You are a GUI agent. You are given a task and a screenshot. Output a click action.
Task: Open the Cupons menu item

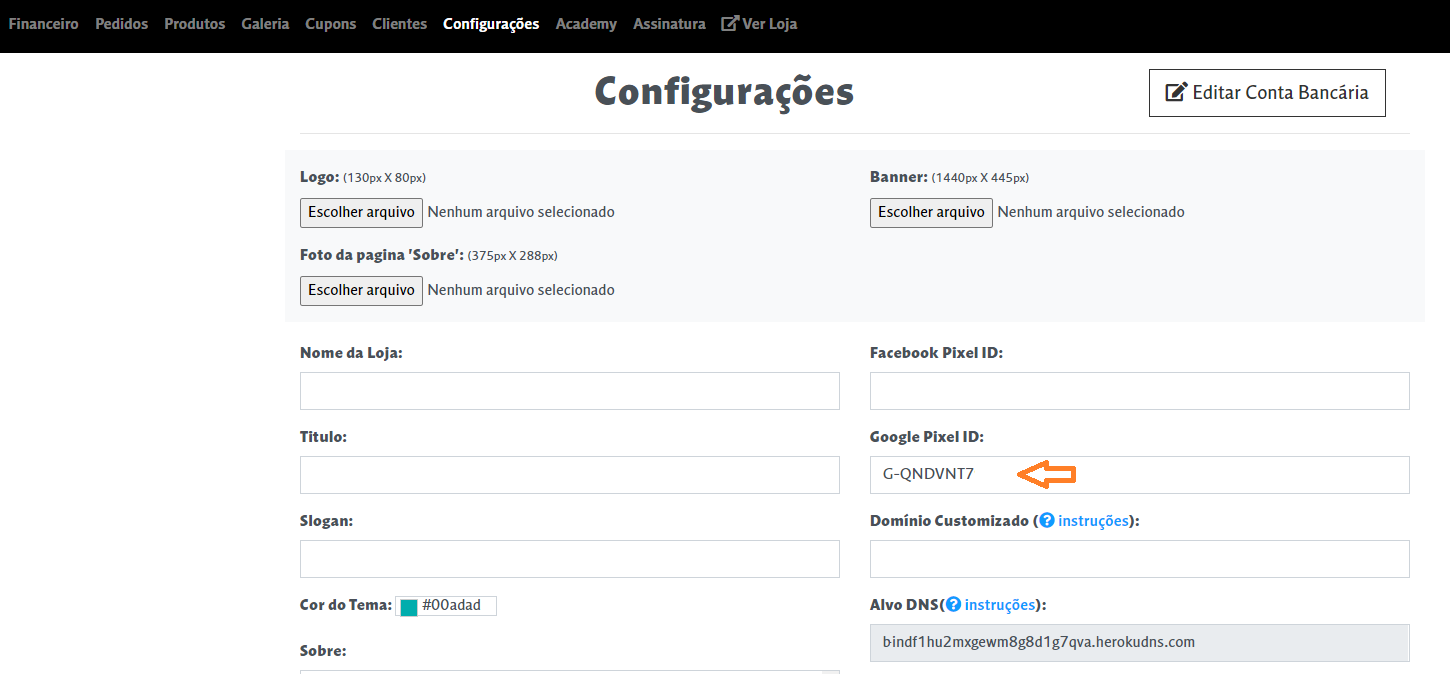pyautogui.click(x=331, y=23)
